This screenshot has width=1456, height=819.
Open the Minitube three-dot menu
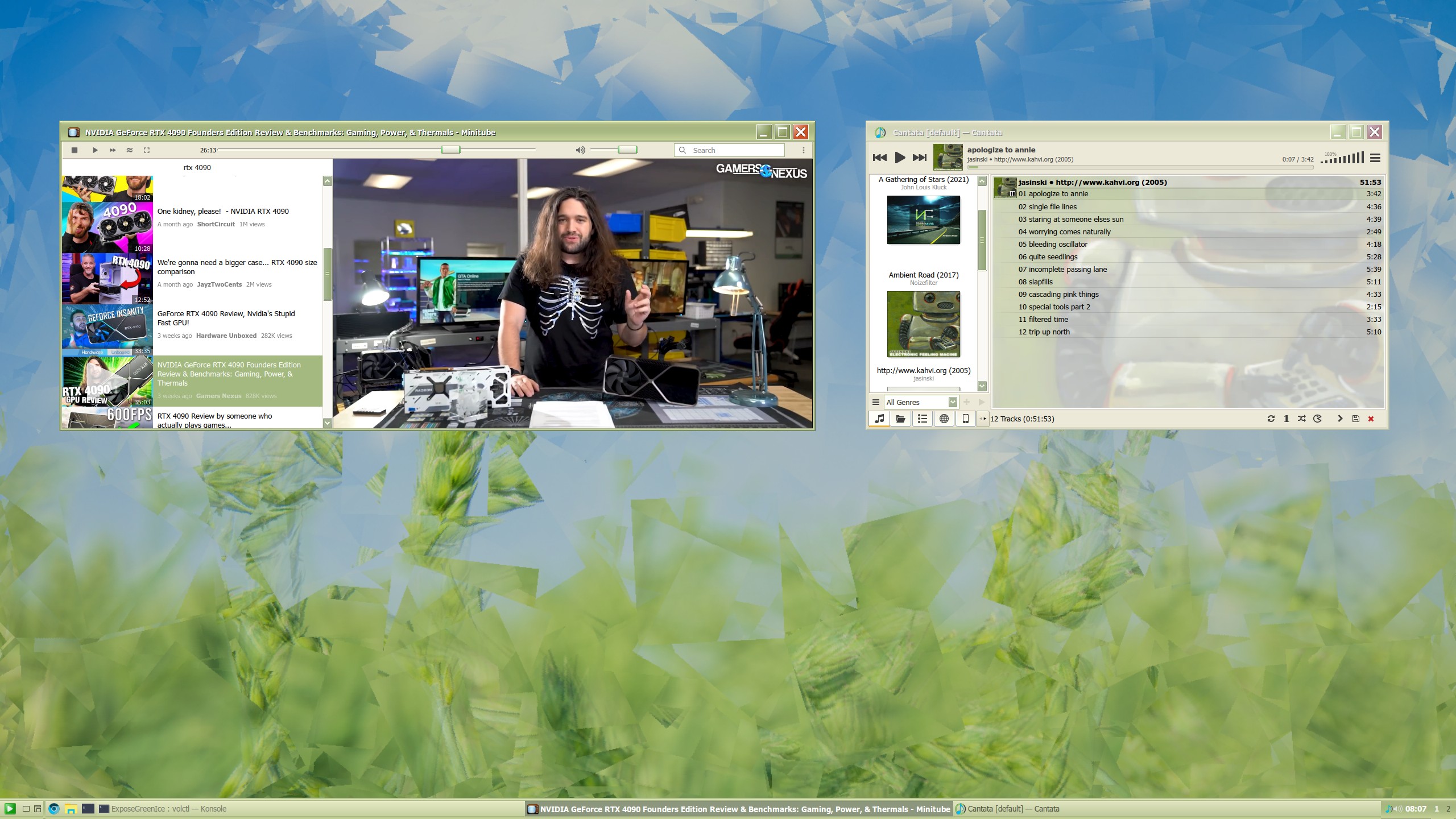(803, 150)
